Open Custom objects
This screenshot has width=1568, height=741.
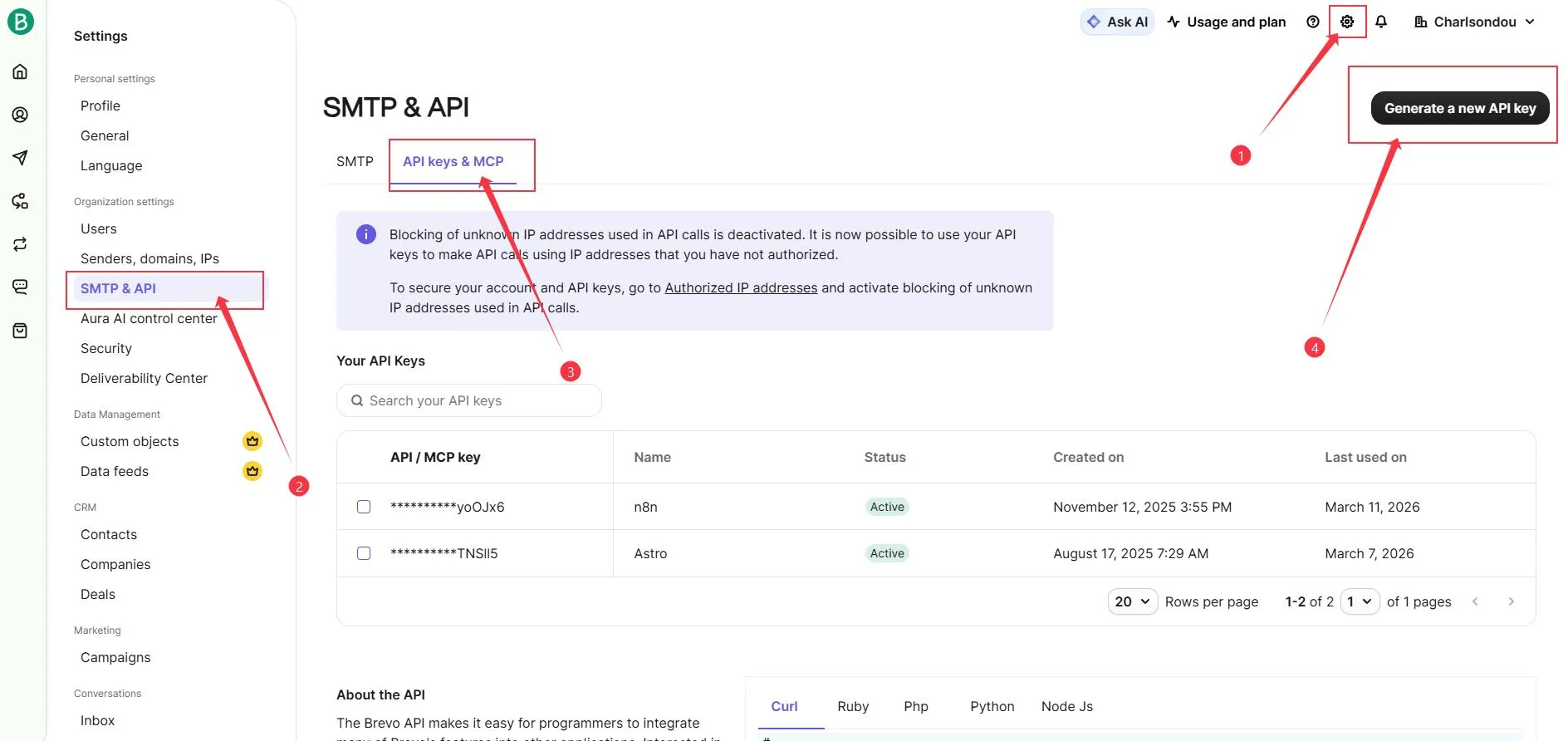pos(130,441)
